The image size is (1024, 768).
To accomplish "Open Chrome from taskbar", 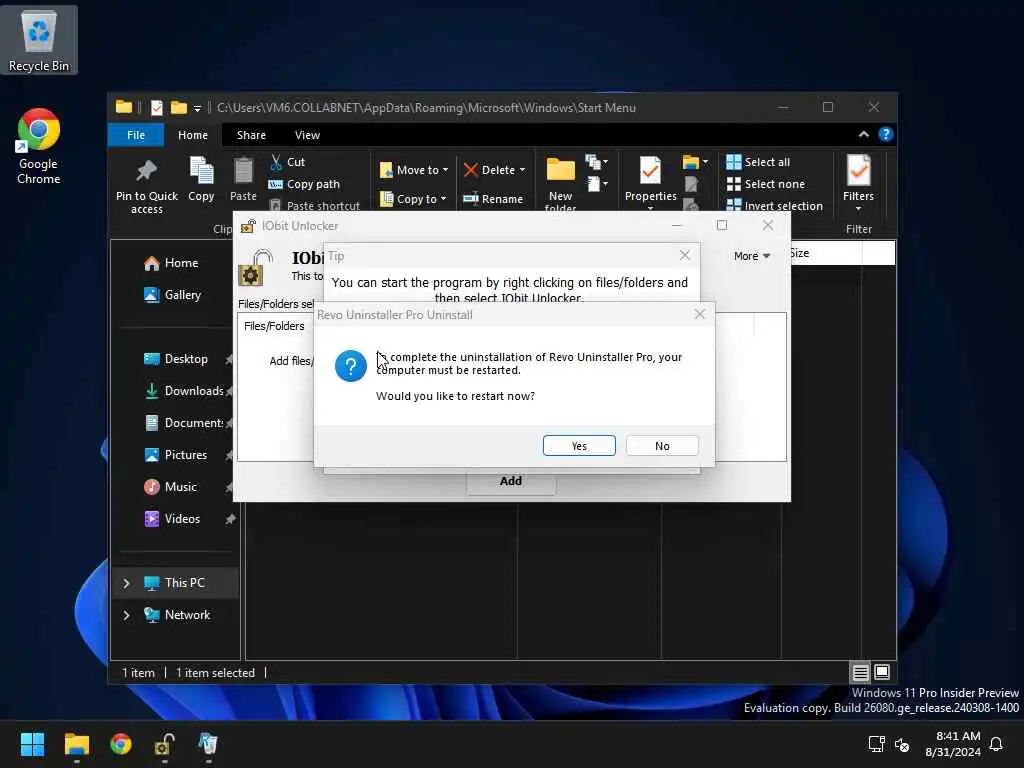I will point(121,744).
